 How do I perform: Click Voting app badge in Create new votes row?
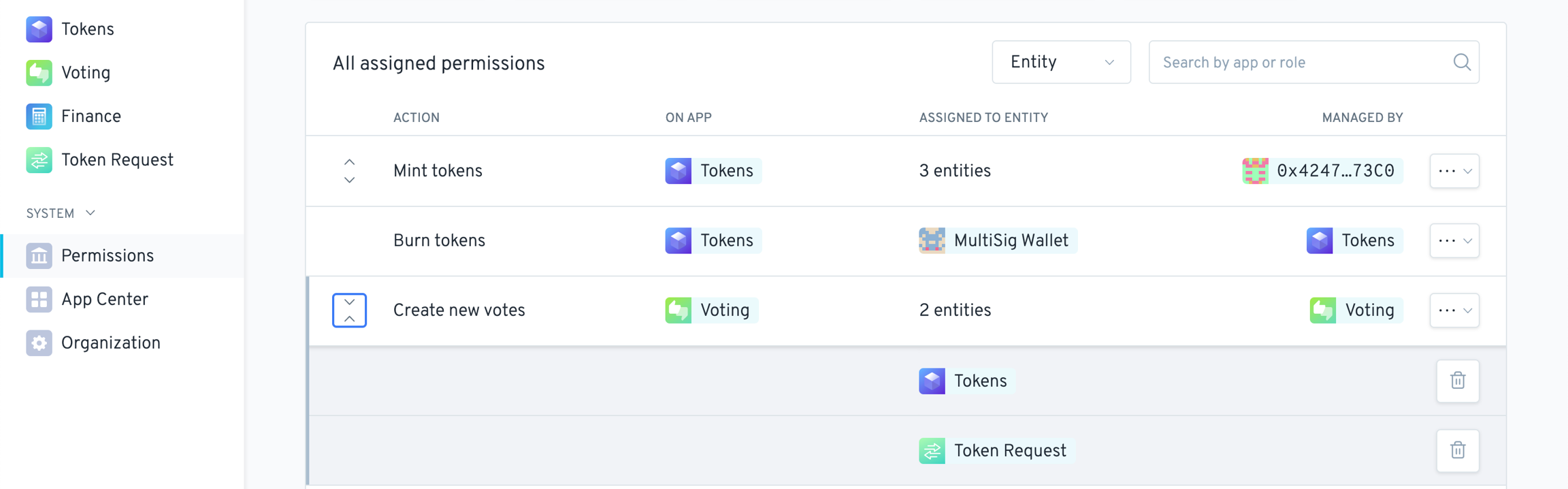tap(711, 311)
